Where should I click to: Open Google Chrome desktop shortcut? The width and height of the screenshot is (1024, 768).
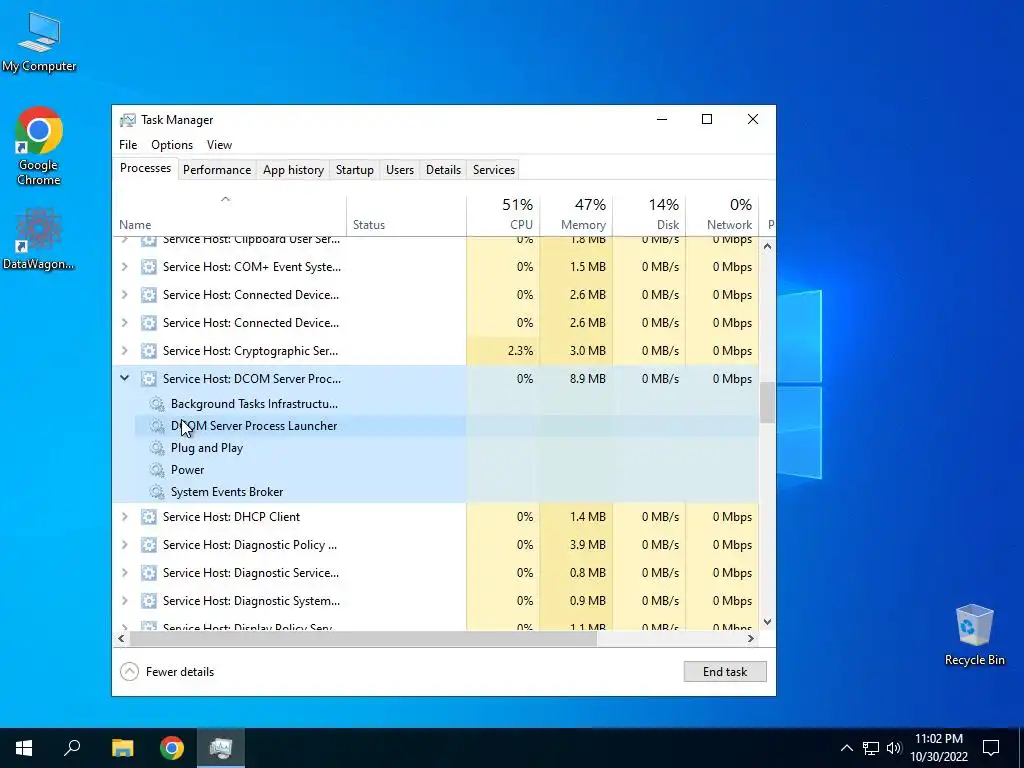pos(39,146)
